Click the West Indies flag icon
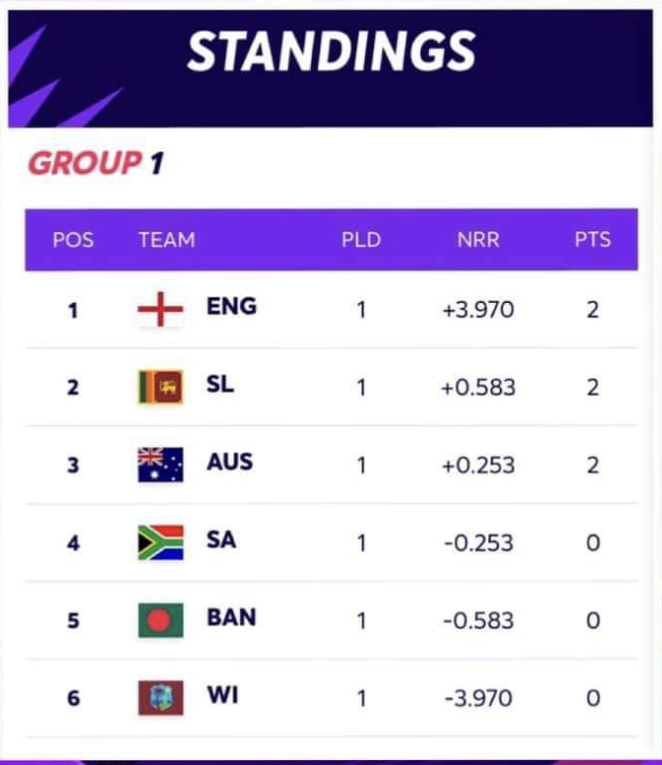Screen dimensions: 662x765 [x=160, y=698]
